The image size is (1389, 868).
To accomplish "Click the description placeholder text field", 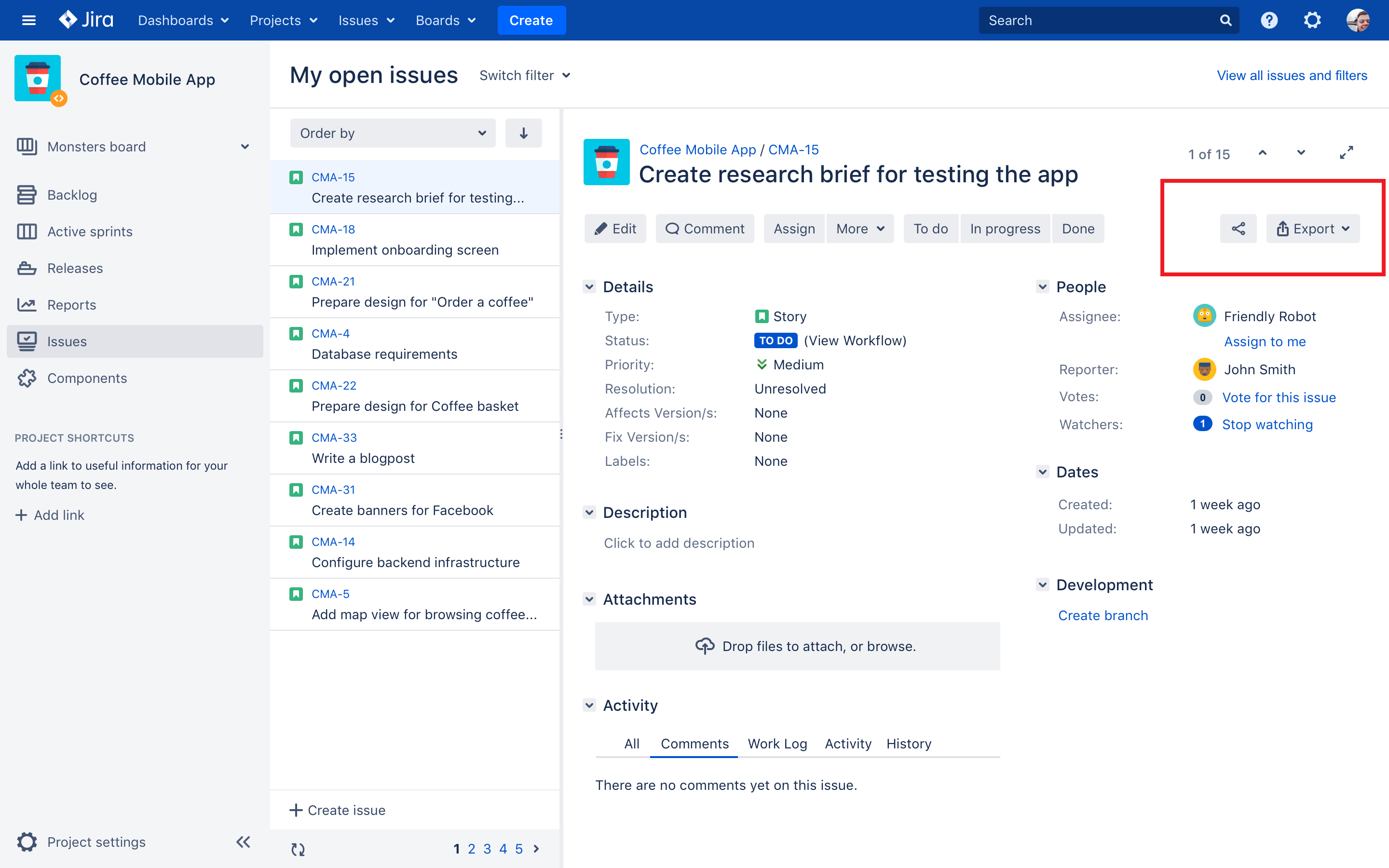I will [679, 542].
